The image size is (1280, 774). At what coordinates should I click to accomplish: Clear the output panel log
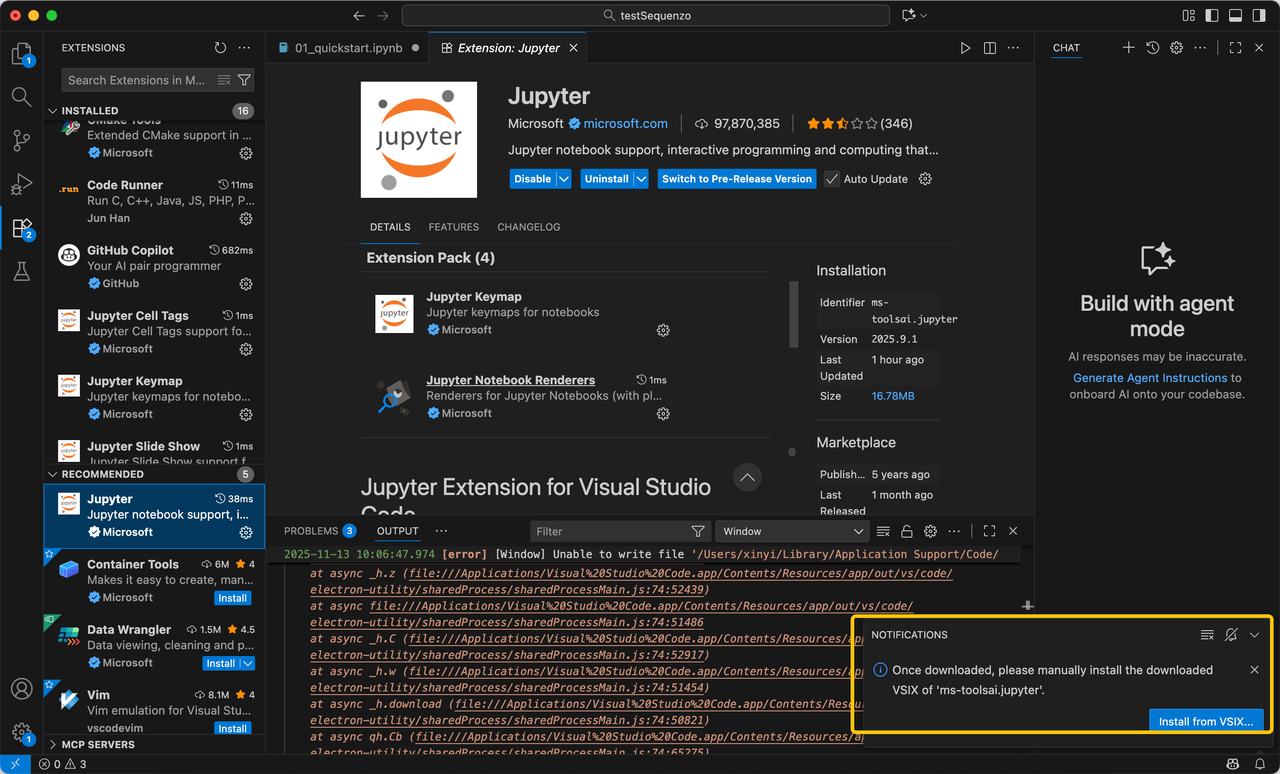pyautogui.click(x=883, y=531)
